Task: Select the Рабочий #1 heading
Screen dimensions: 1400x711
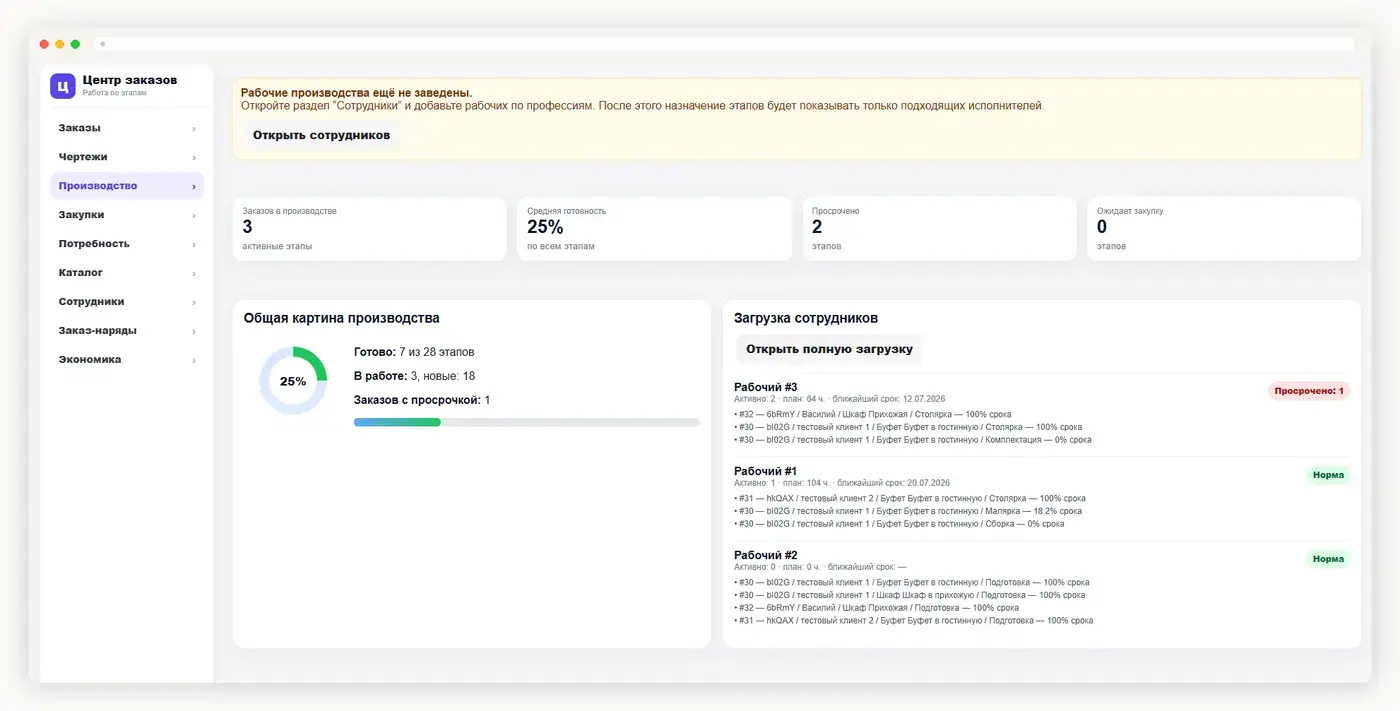Action: point(765,471)
